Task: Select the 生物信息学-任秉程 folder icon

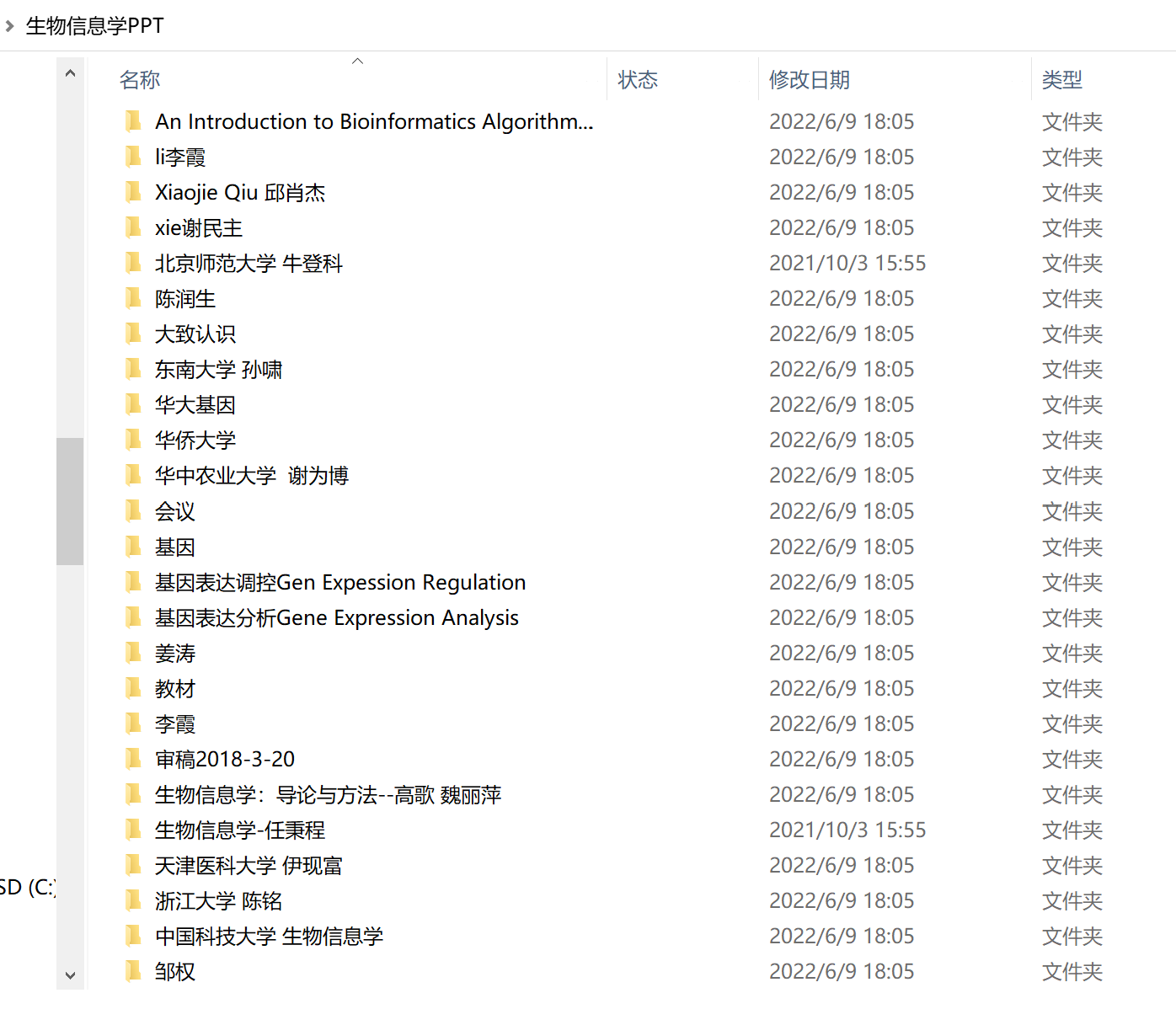Action: 133,830
